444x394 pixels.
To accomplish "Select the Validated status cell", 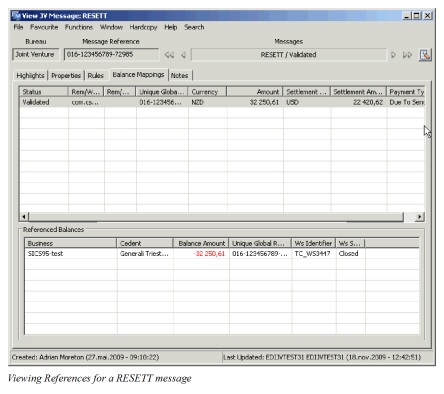I will click(44, 102).
